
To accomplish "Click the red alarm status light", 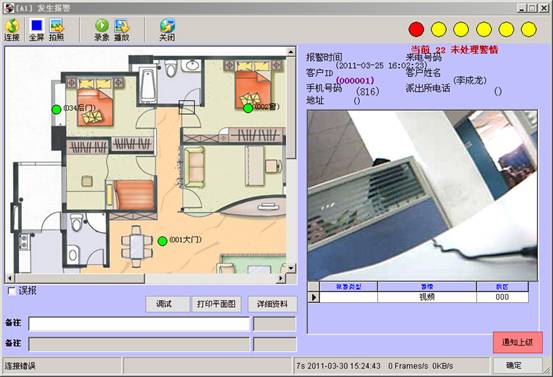I will pos(416,29).
